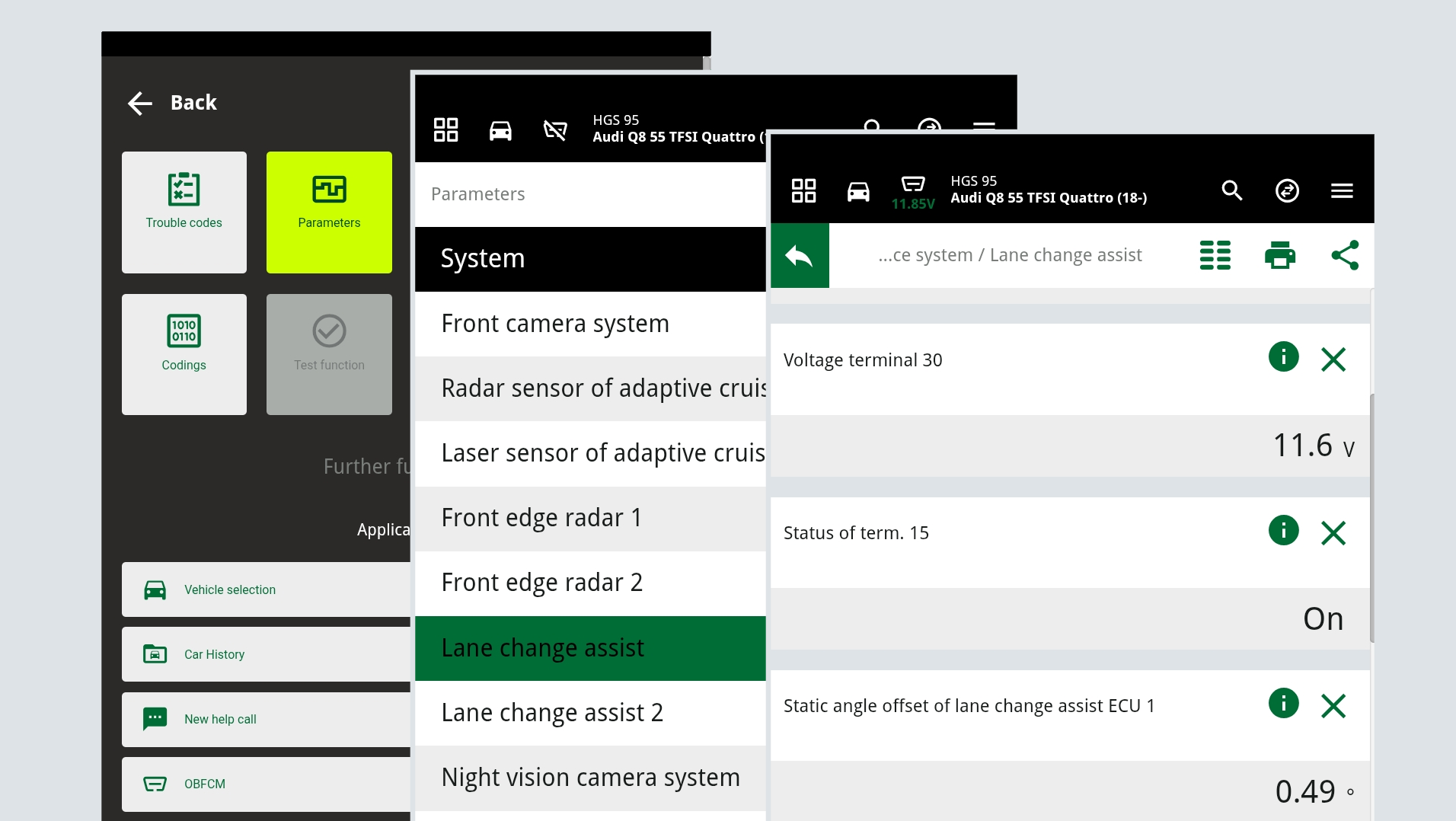The width and height of the screenshot is (1456, 821).
Task: Open the print icon in toolbar
Action: pyautogui.click(x=1279, y=256)
